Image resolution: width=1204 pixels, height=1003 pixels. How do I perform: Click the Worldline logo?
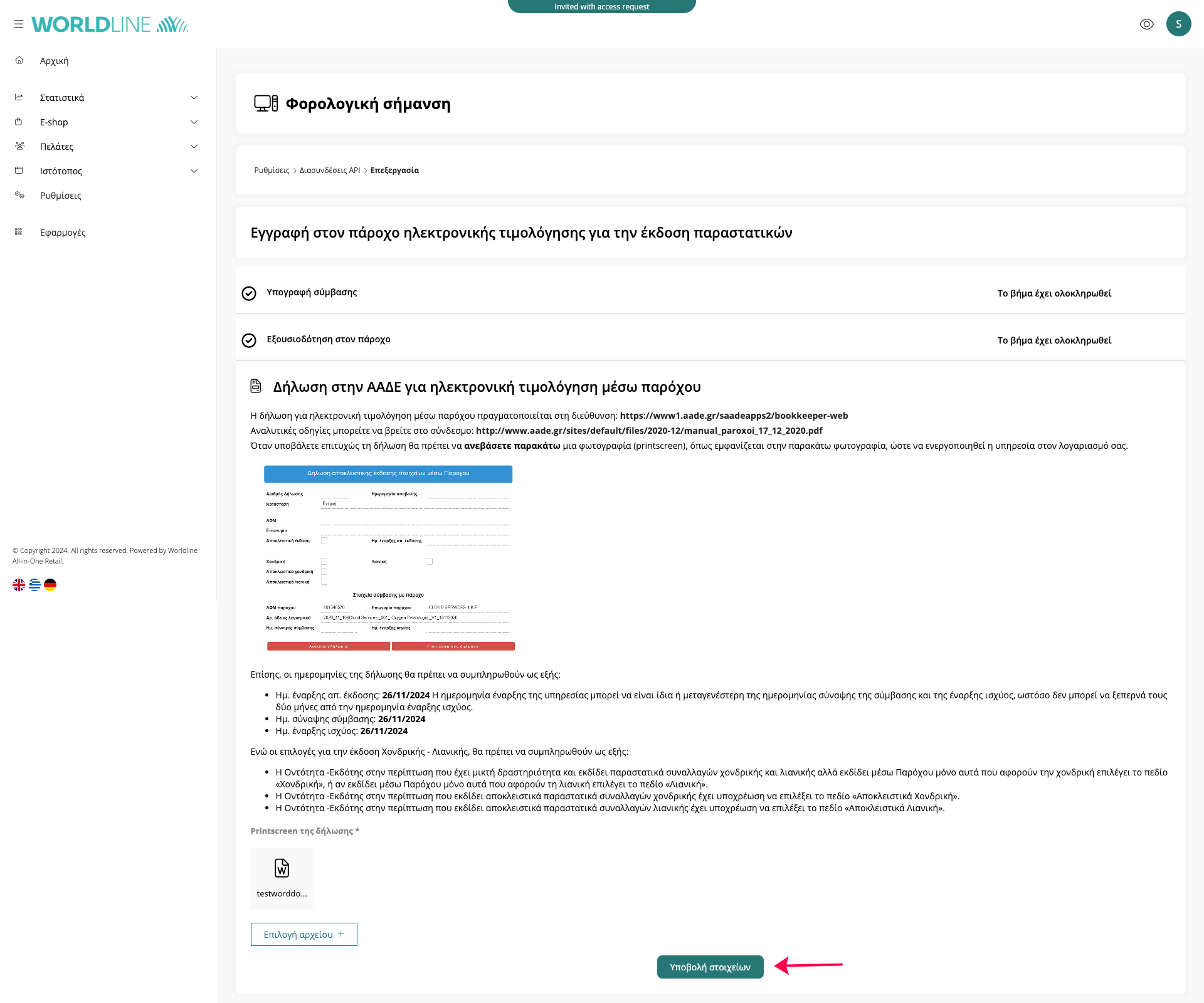(110, 24)
